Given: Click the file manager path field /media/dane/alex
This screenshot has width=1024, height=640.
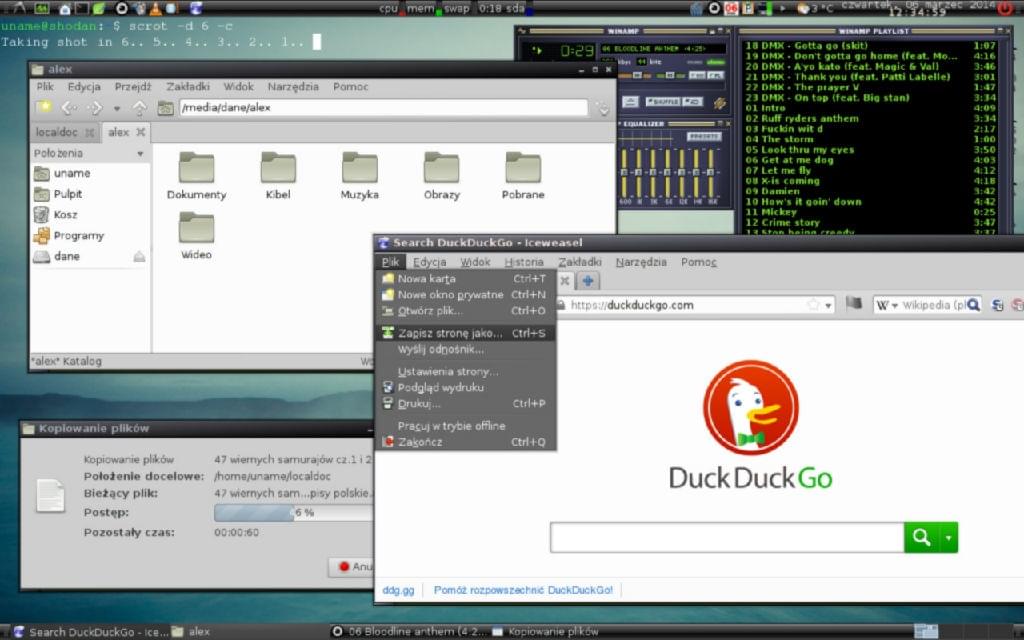Looking at the screenshot, I should click(x=383, y=108).
